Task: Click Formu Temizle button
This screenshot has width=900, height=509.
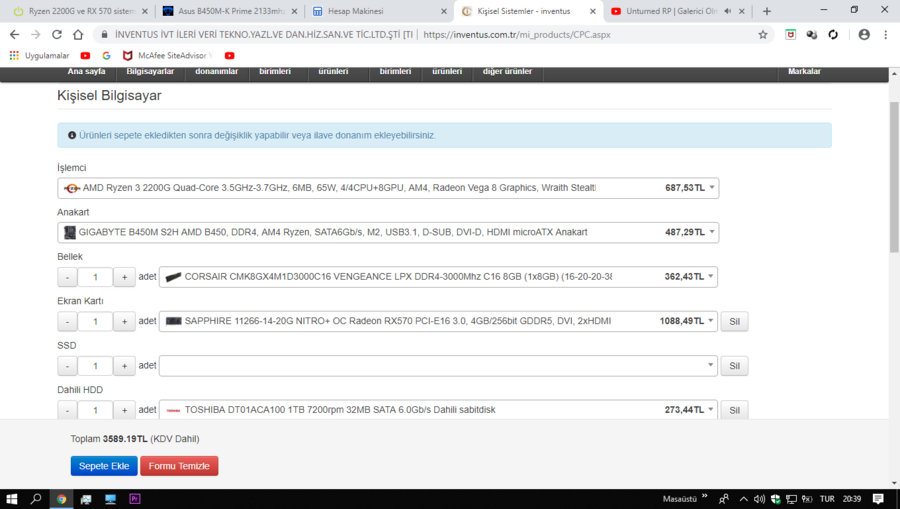Action: 179,466
